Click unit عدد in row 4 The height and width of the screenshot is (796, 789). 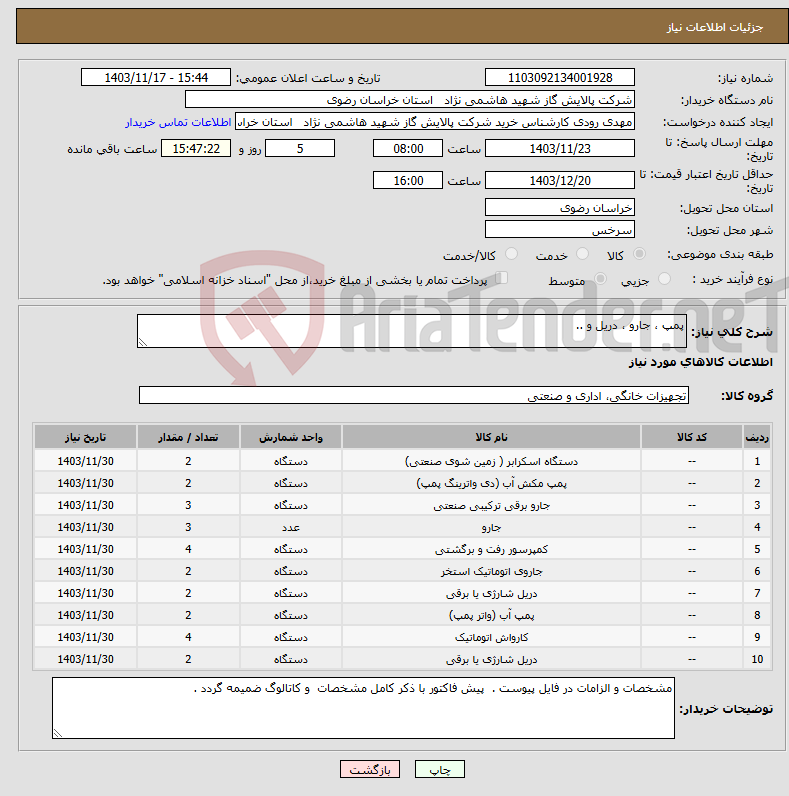point(291,527)
